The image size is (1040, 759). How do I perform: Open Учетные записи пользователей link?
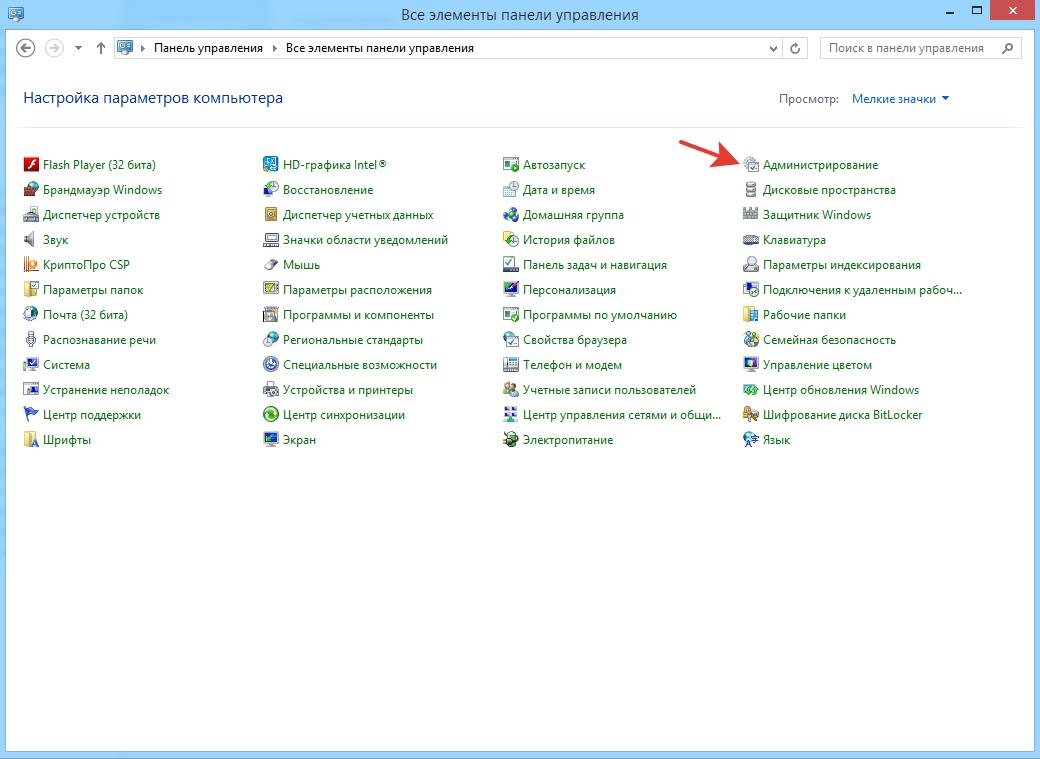tap(610, 390)
